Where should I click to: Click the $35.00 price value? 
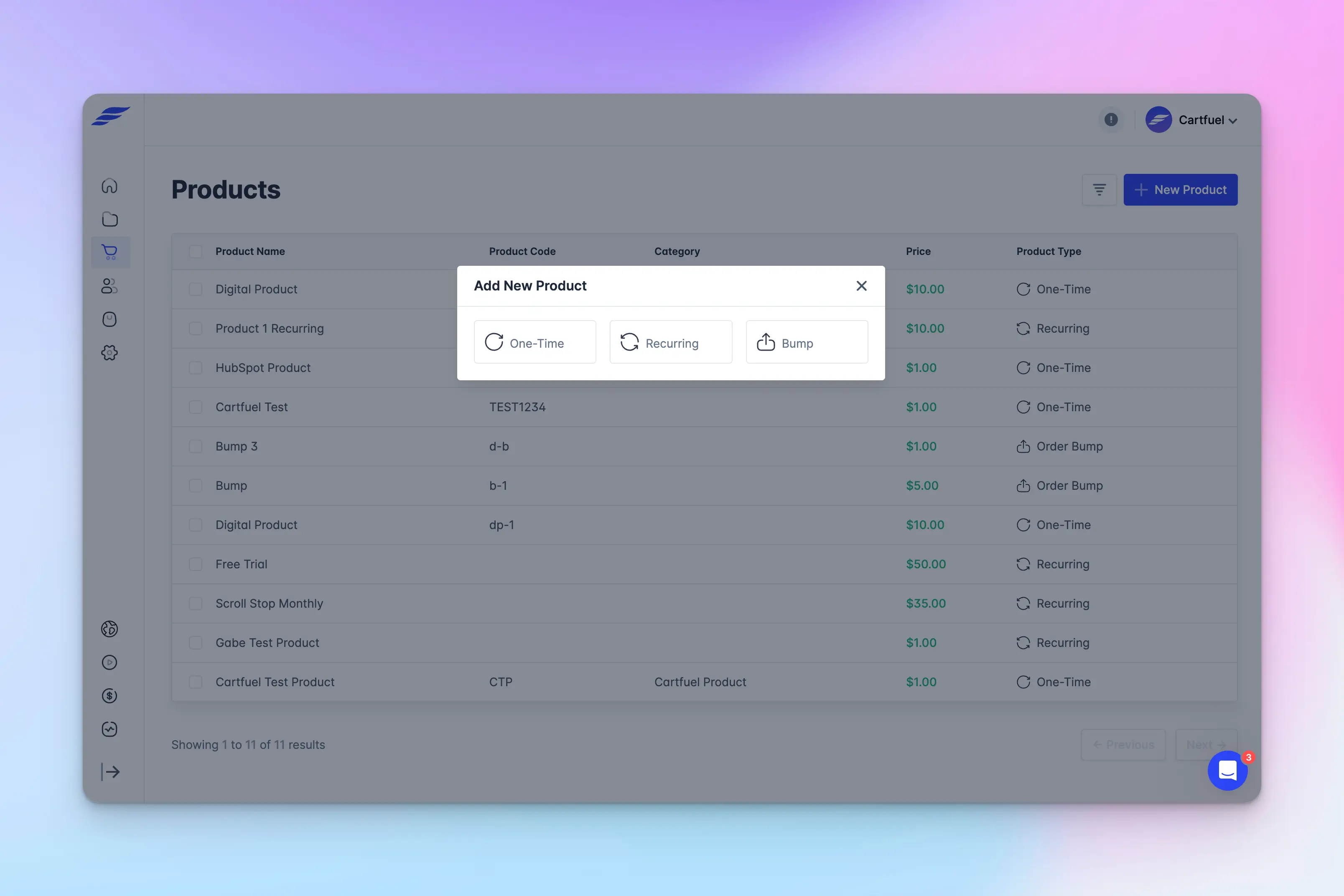pos(926,603)
